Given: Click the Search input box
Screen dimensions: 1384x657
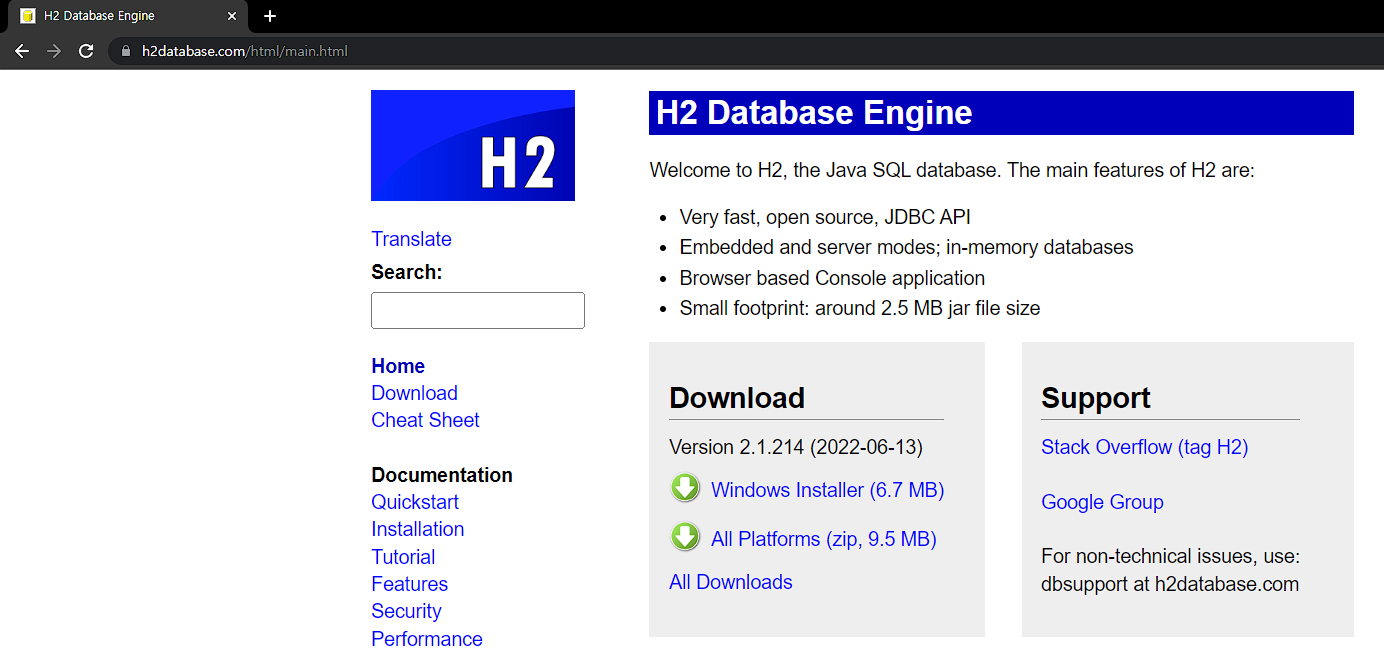Looking at the screenshot, I should click(478, 310).
